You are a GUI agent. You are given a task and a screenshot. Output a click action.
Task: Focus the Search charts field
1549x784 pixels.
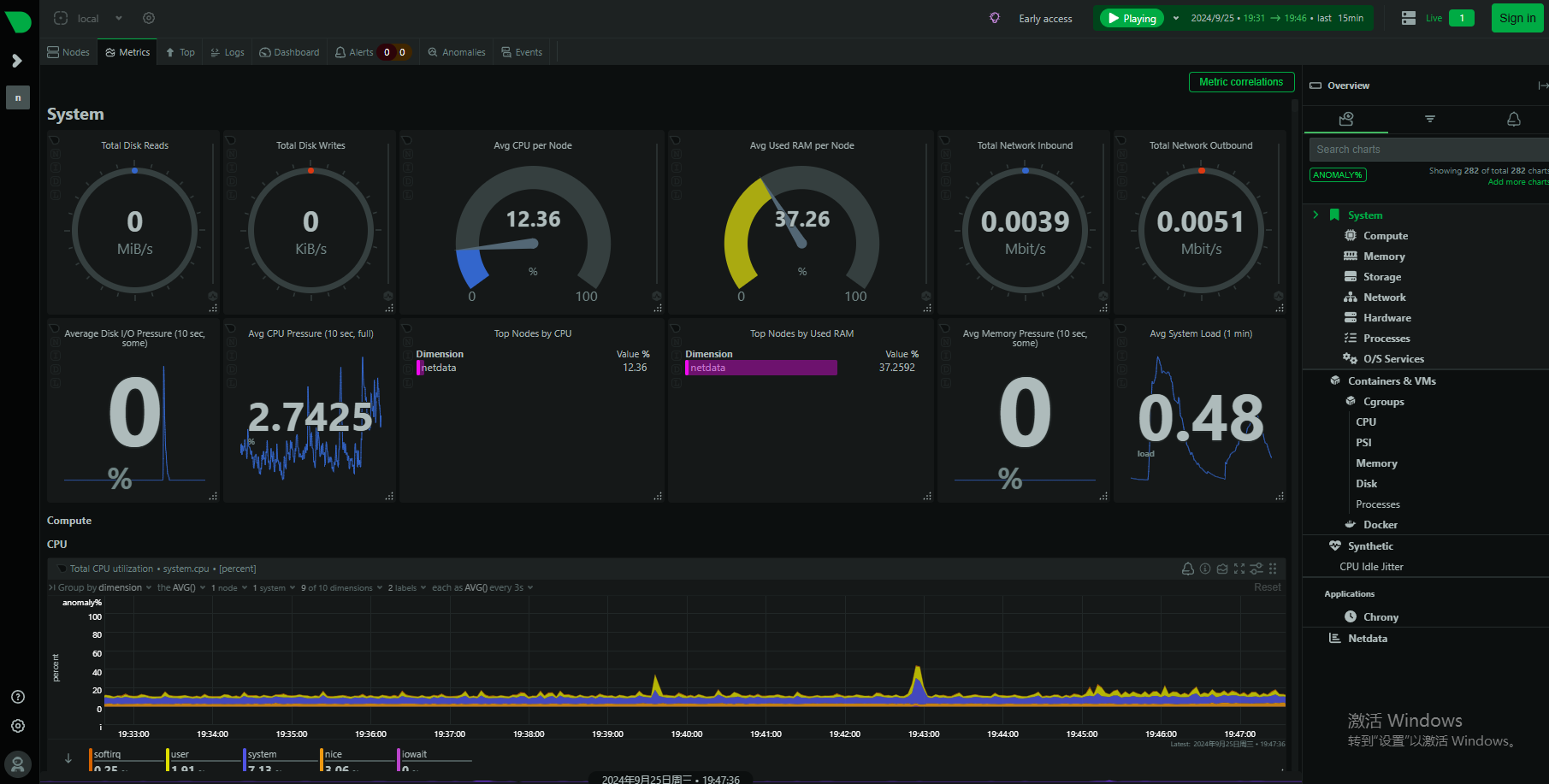pos(1428,150)
